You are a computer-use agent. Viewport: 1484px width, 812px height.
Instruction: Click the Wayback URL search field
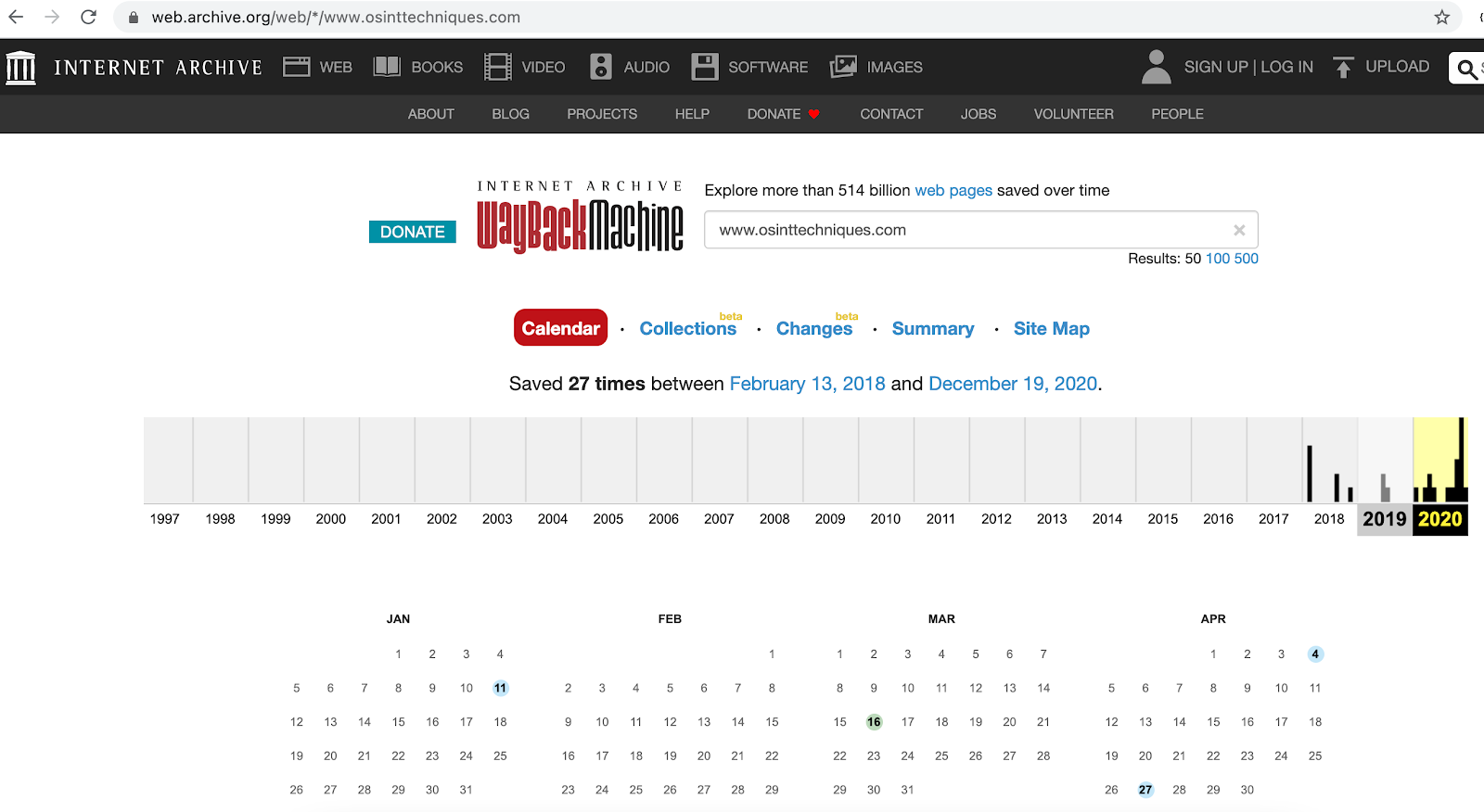point(981,230)
